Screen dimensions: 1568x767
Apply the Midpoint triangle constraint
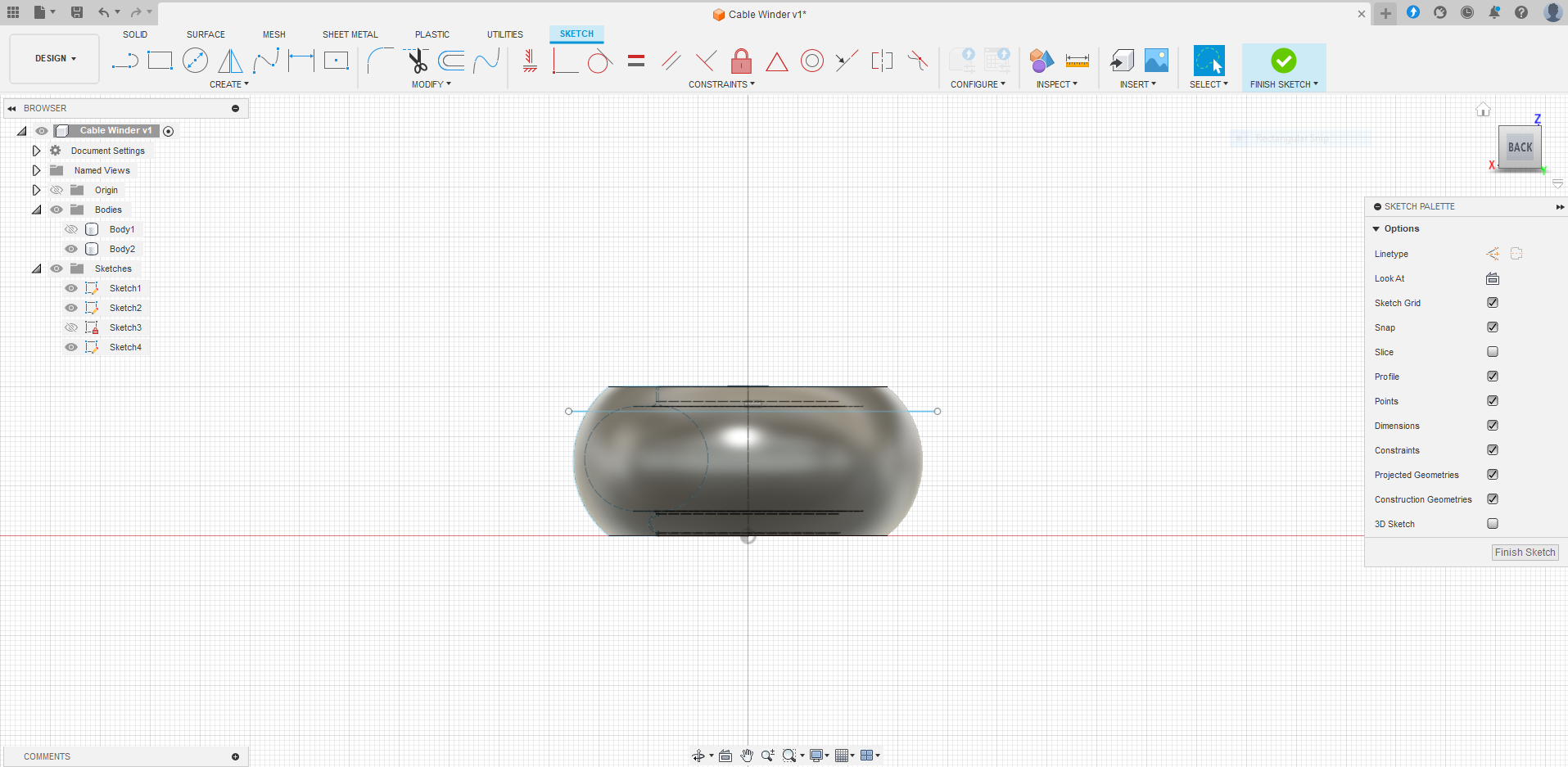pos(777,61)
